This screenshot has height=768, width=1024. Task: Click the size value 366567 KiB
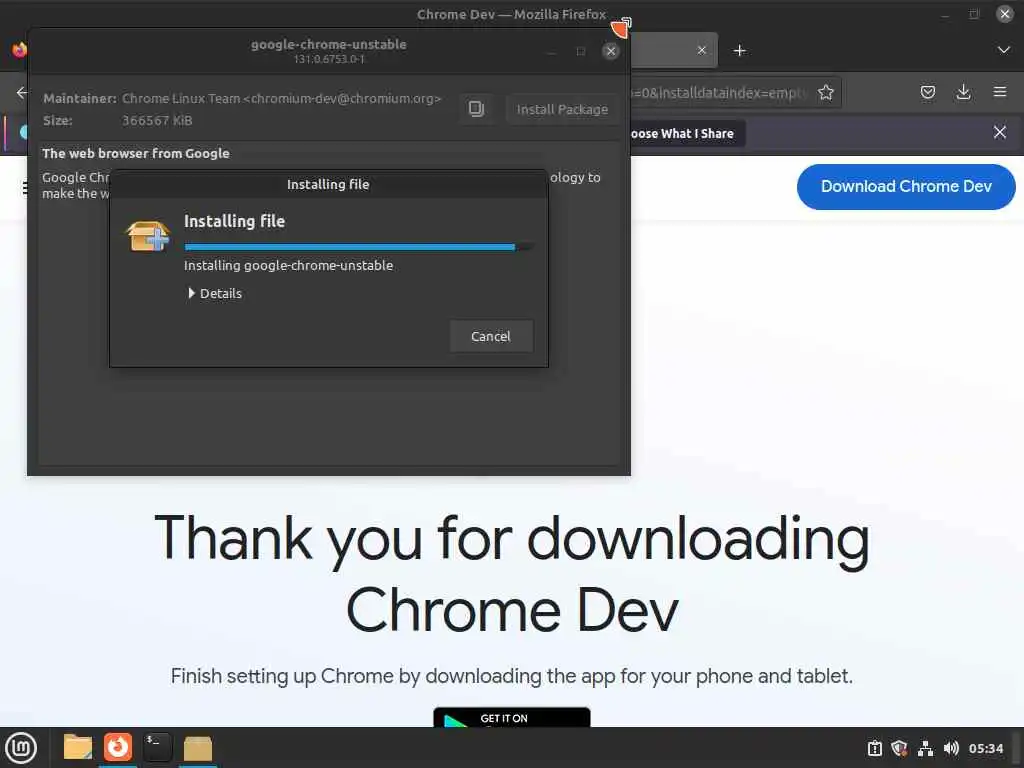click(157, 120)
